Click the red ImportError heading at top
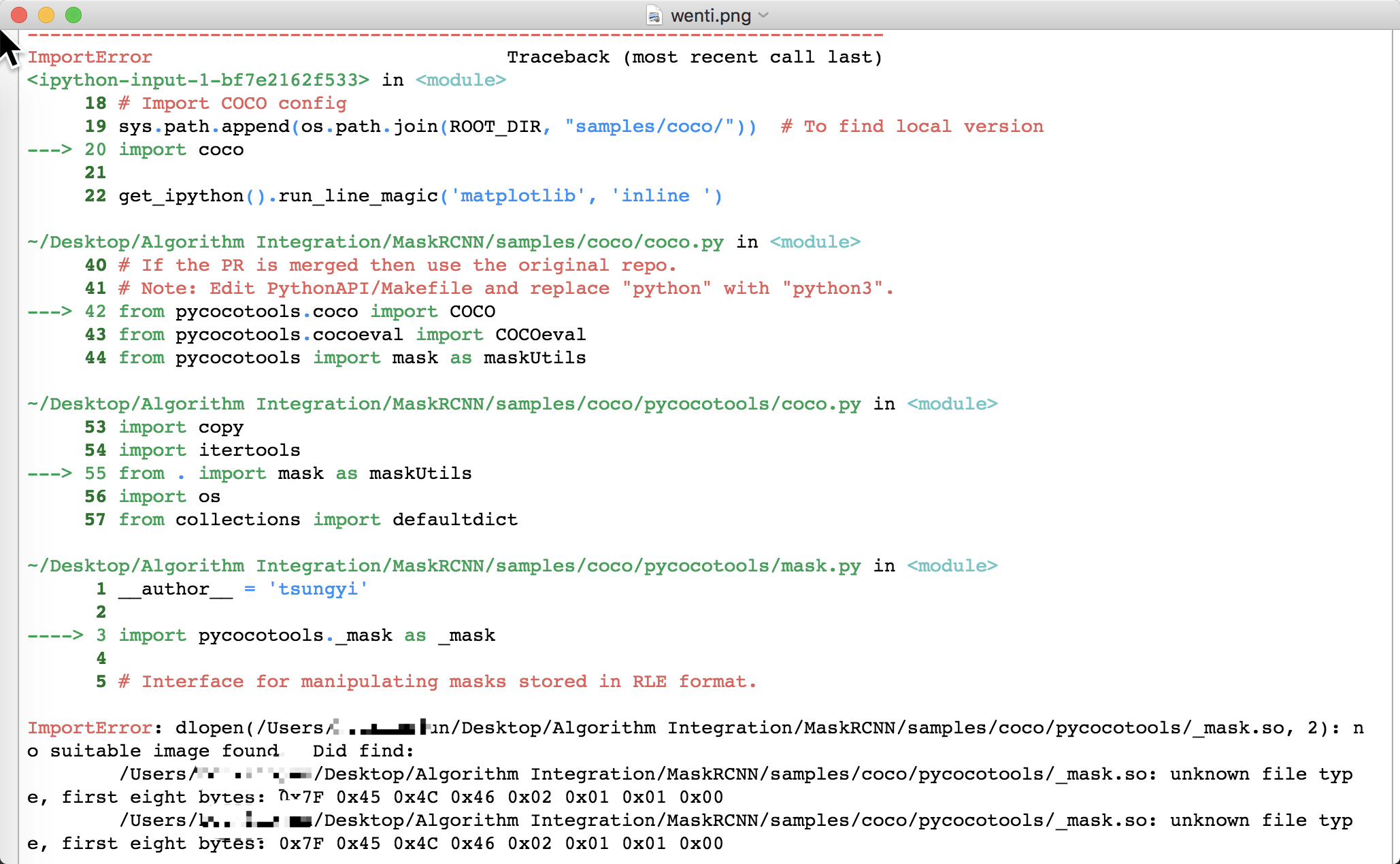Image resolution: width=1400 pixels, height=864 pixels. tap(89, 57)
